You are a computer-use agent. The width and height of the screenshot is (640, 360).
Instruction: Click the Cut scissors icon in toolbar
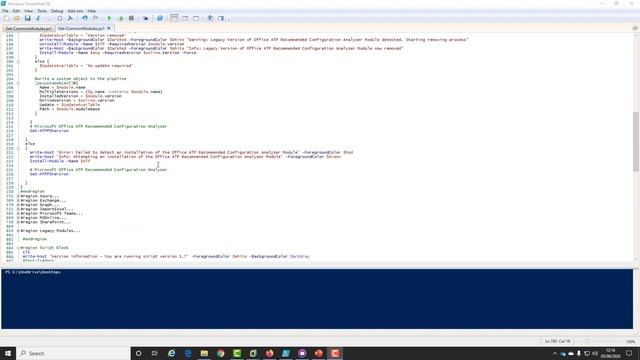pos(38,18)
